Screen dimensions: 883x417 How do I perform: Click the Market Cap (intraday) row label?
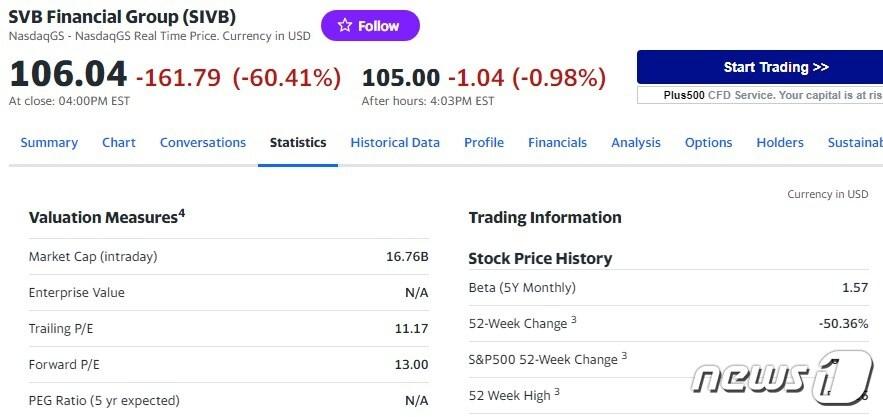(93, 257)
